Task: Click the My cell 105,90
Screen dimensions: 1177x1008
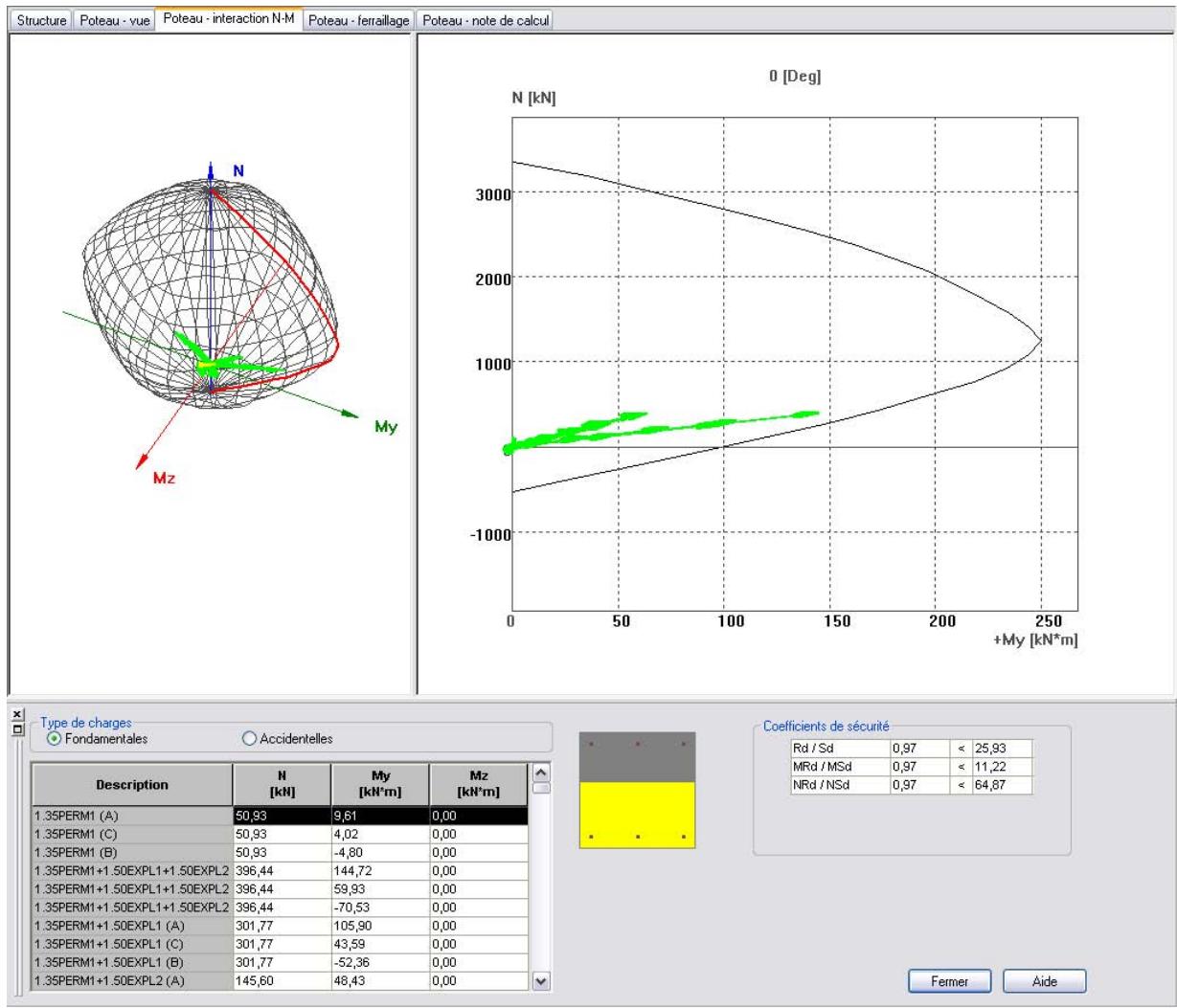Action: 380,926
